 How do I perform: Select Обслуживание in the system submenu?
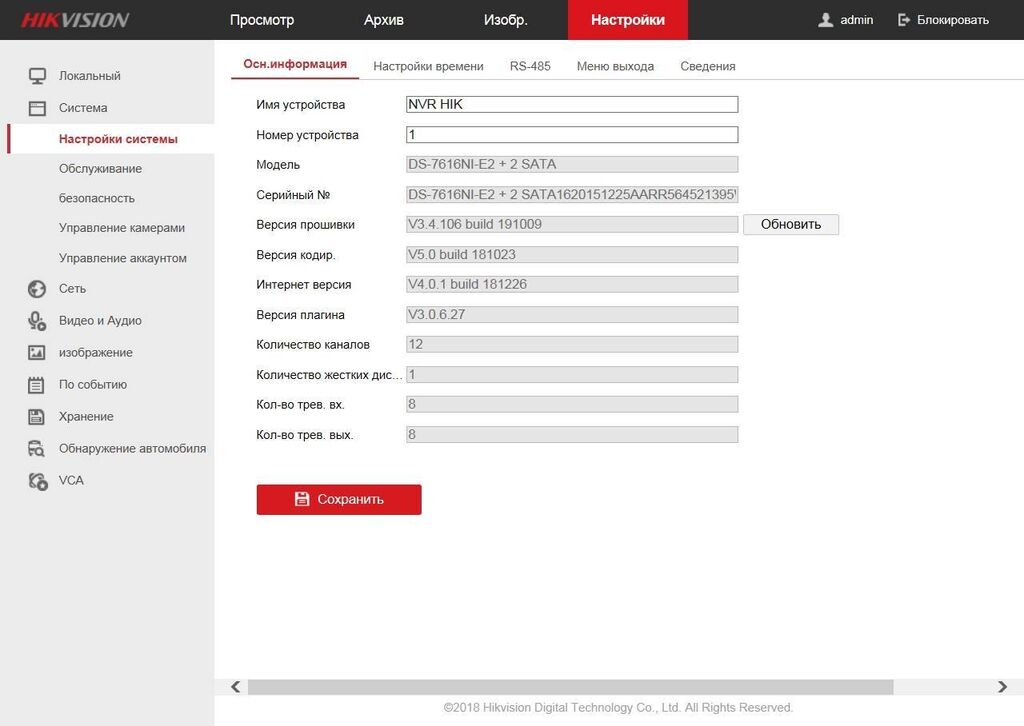coord(100,169)
